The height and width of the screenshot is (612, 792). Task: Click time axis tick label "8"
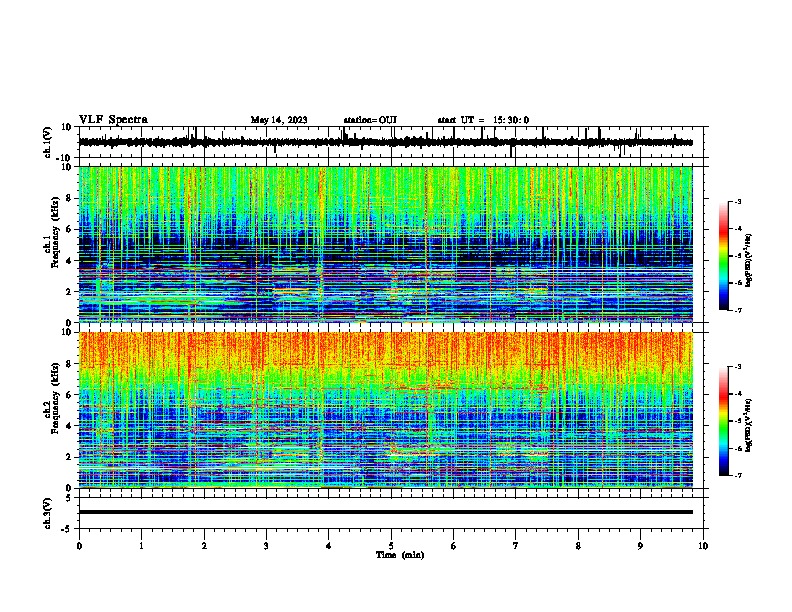pos(578,546)
